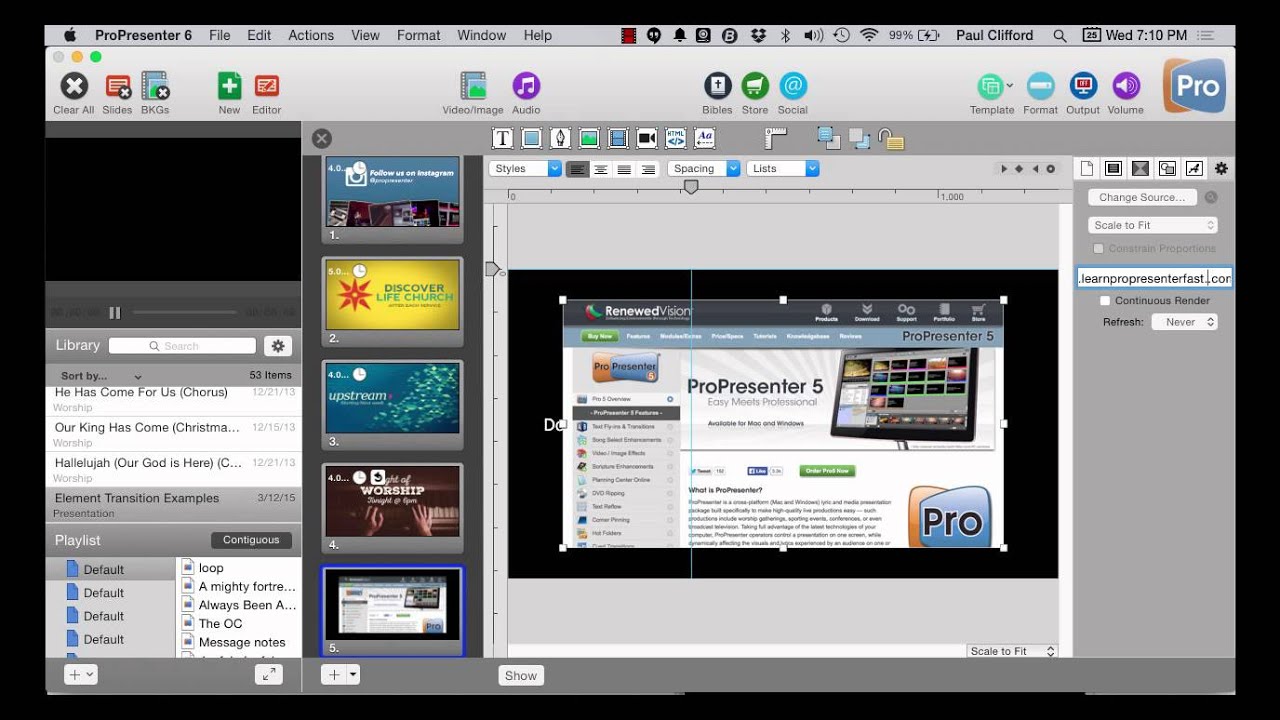Expand the Sort by menu
Viewport: 1280px width, 720px height.
tap(101, 376)
